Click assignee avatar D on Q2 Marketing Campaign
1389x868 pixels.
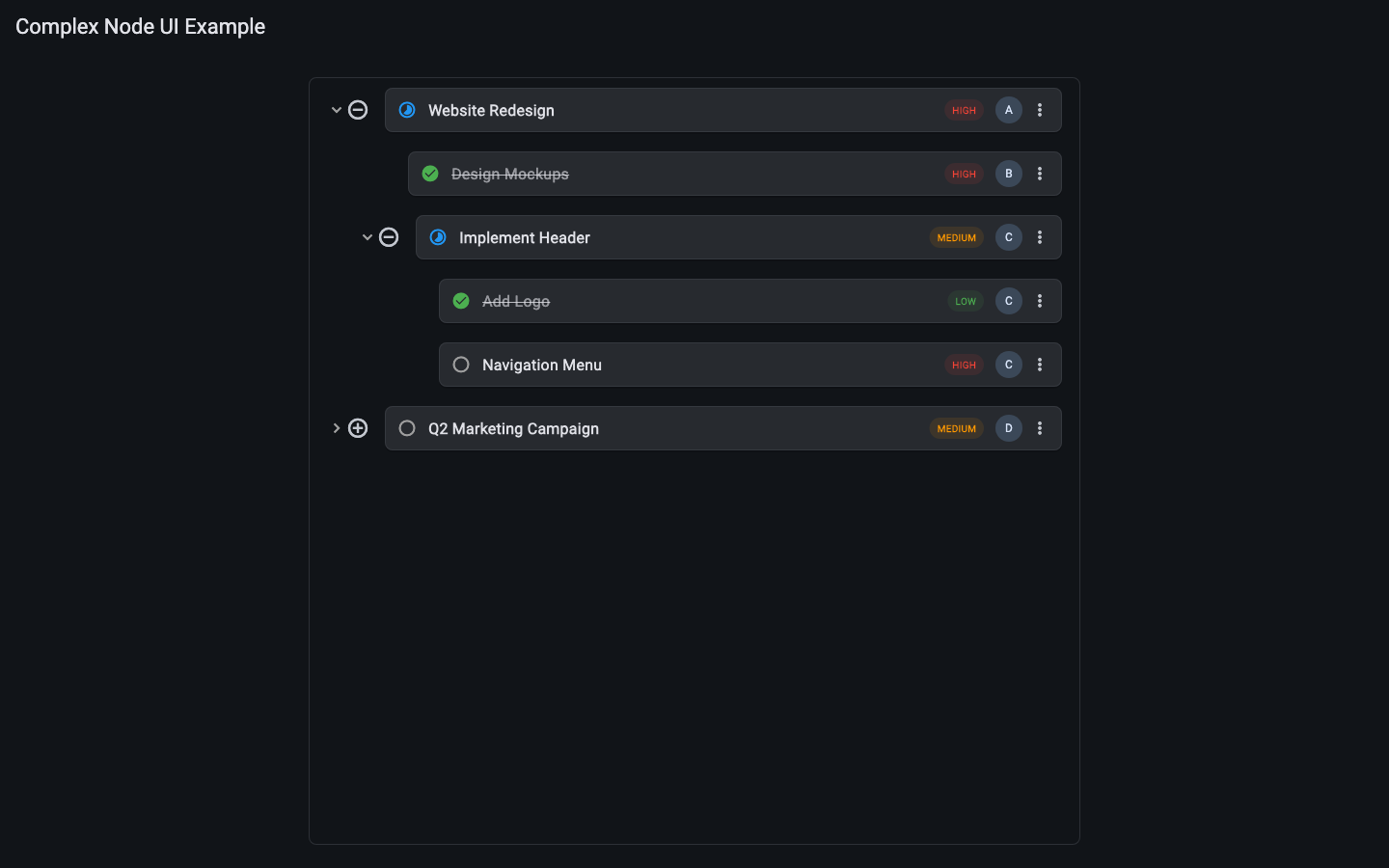tap(1009, 428)
